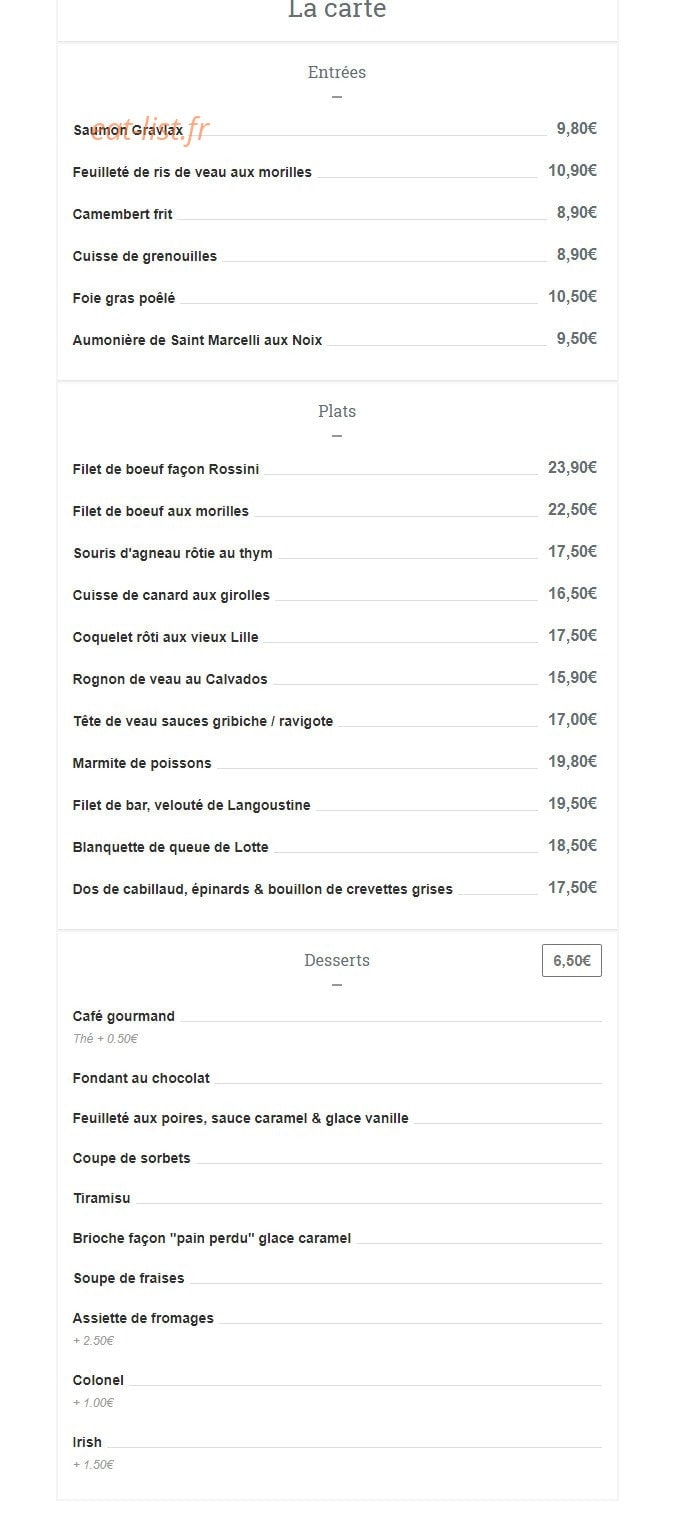Click the 6,50€ desserts price badge

click(x=572, y=960)
